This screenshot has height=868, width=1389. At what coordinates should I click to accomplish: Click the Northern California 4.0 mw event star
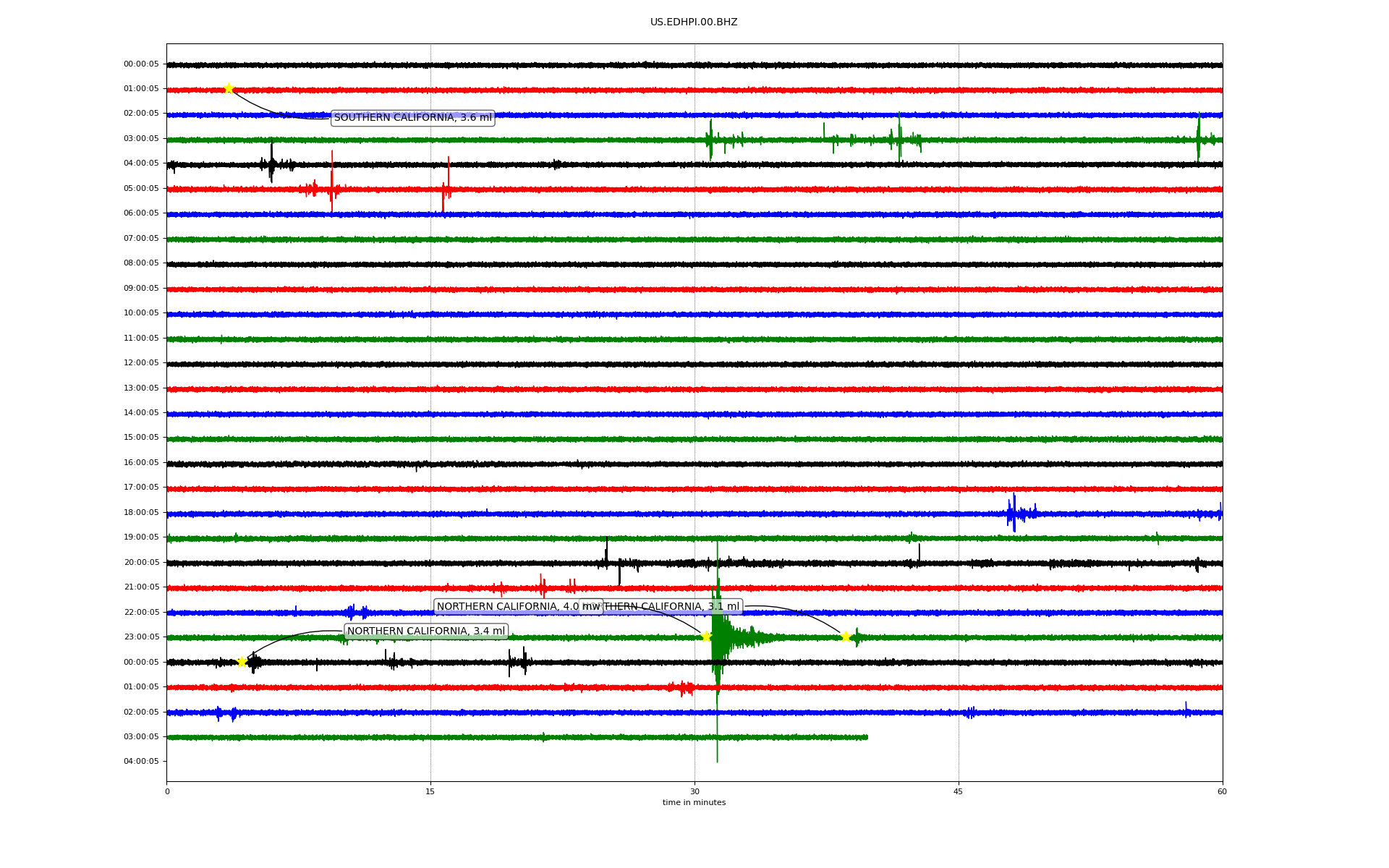coord(706,637)
